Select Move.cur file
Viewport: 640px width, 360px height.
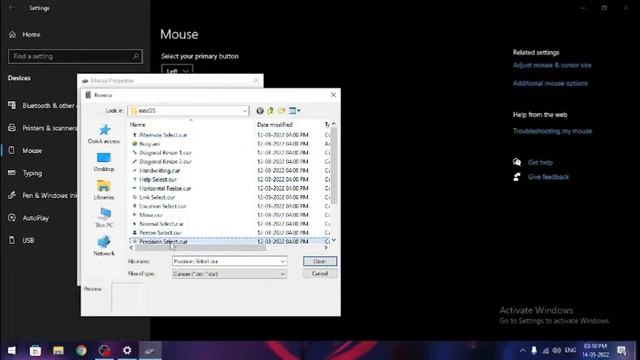point(151,215)
